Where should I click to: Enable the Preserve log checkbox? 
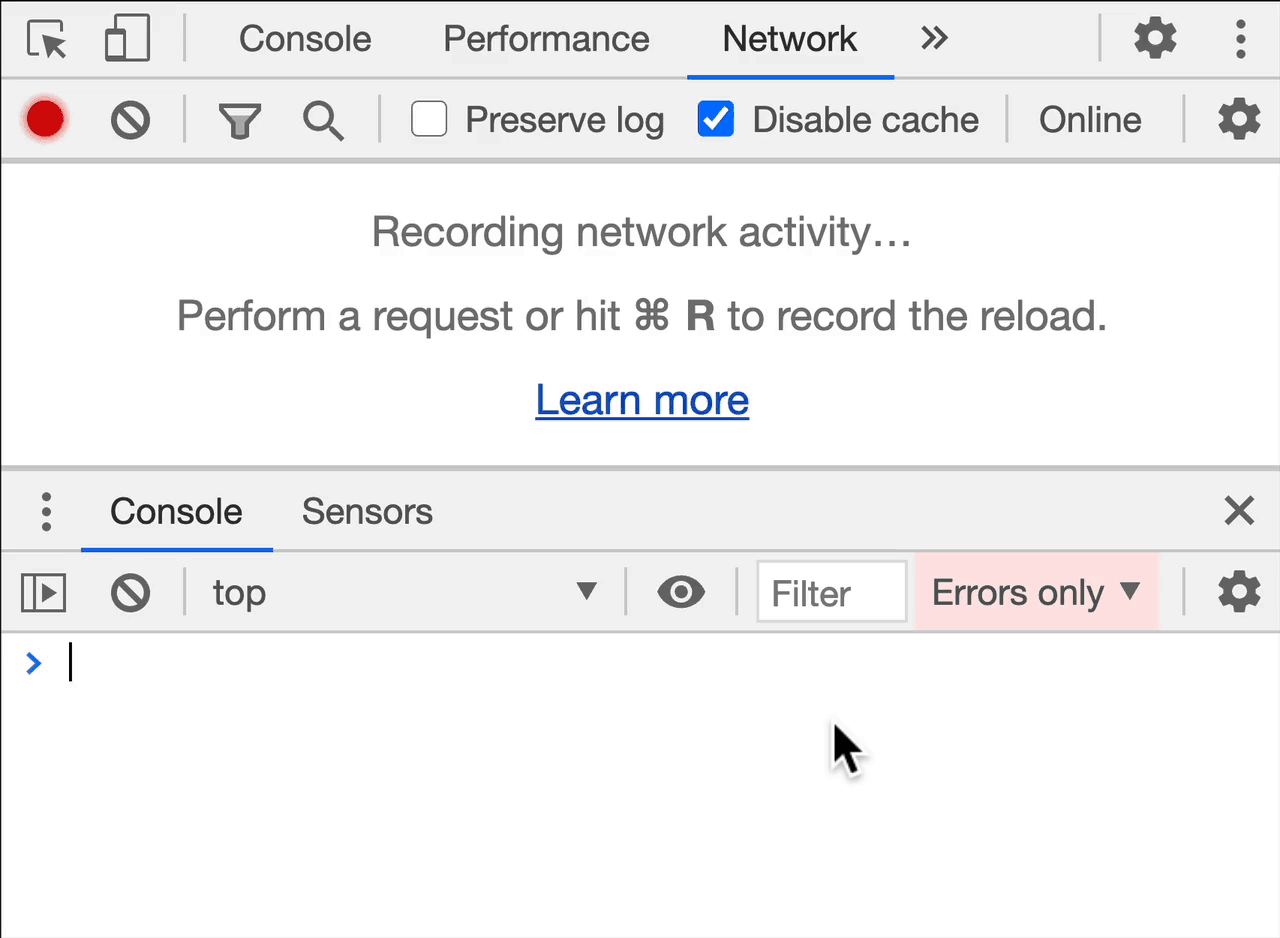429,119
